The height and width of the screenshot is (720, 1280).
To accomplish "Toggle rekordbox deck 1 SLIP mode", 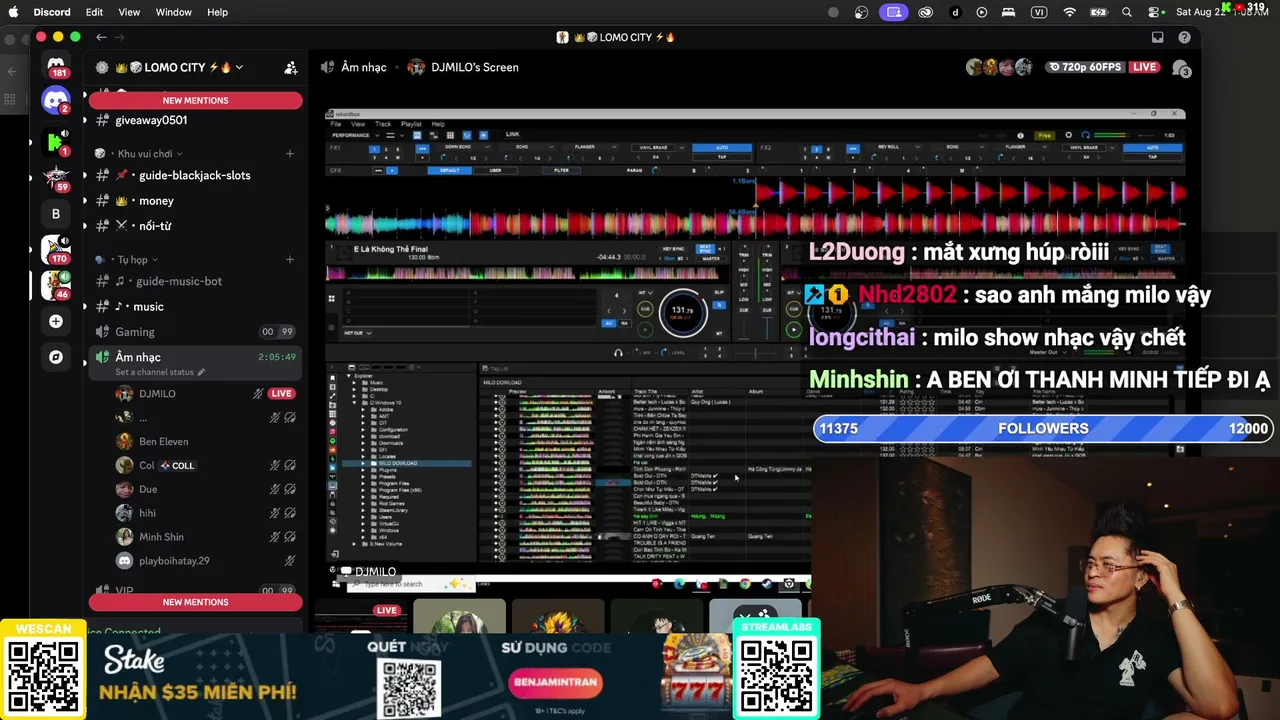I will [x=719, y=294].
